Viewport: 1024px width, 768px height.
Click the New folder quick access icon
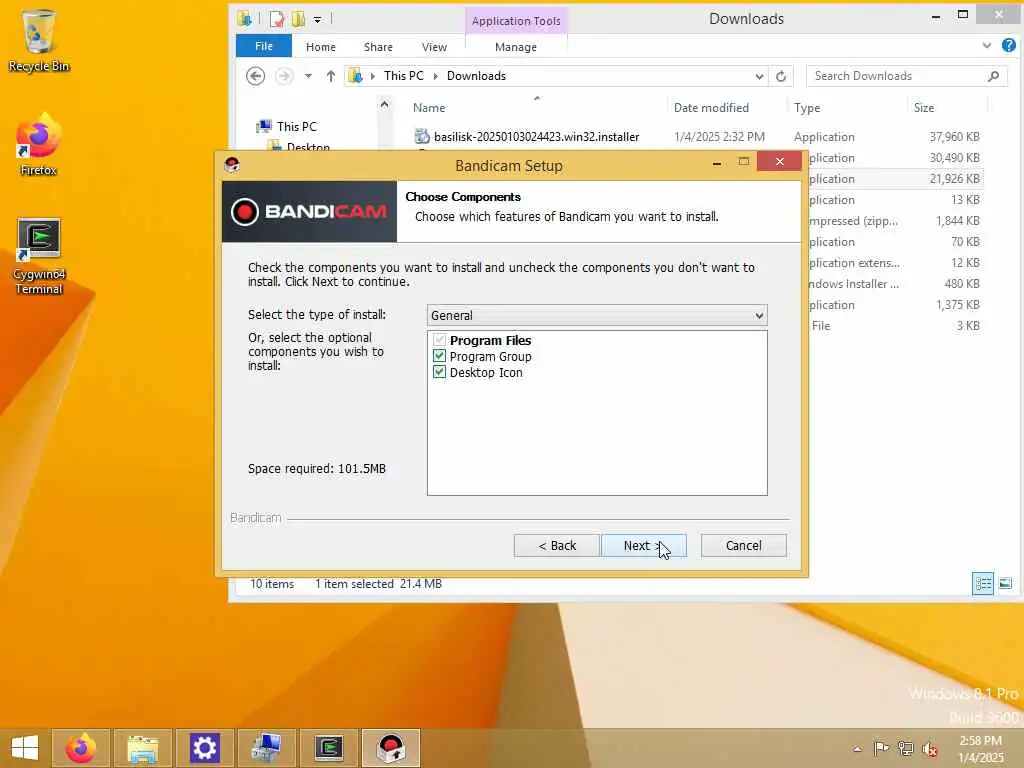pyautogui.click(x=298, y=19)
